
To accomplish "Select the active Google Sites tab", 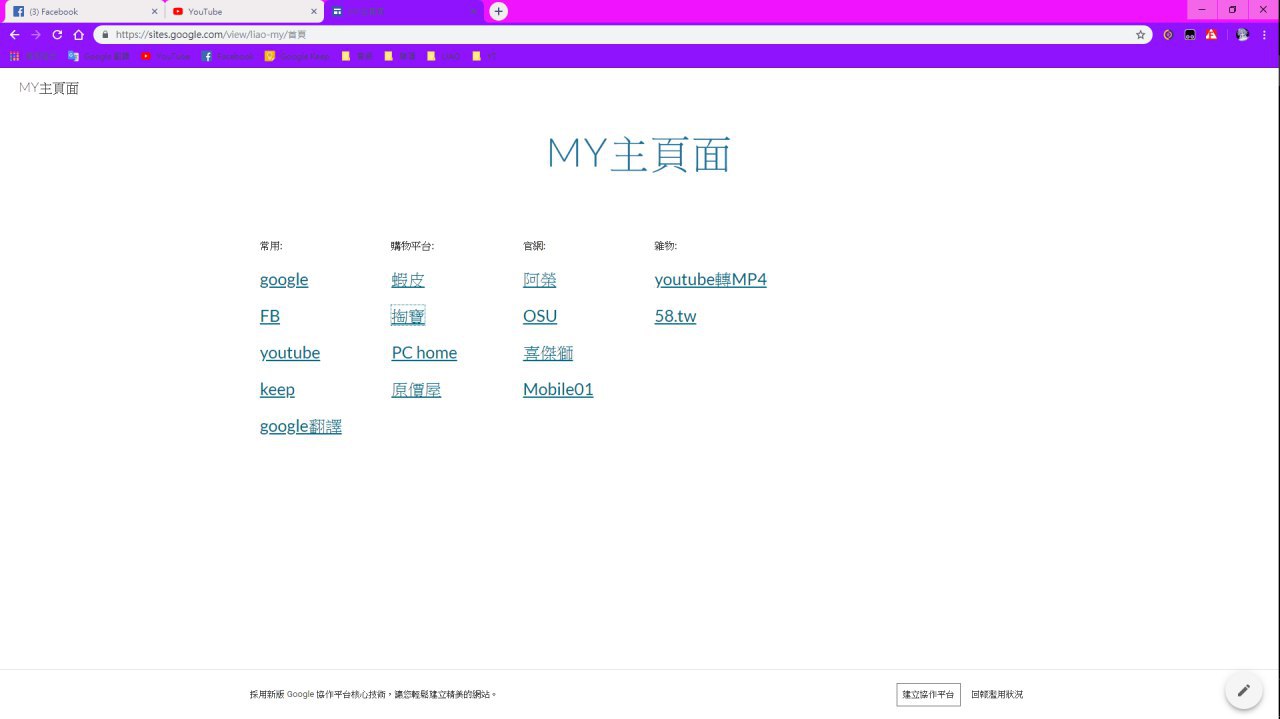I will pos(404,12).
